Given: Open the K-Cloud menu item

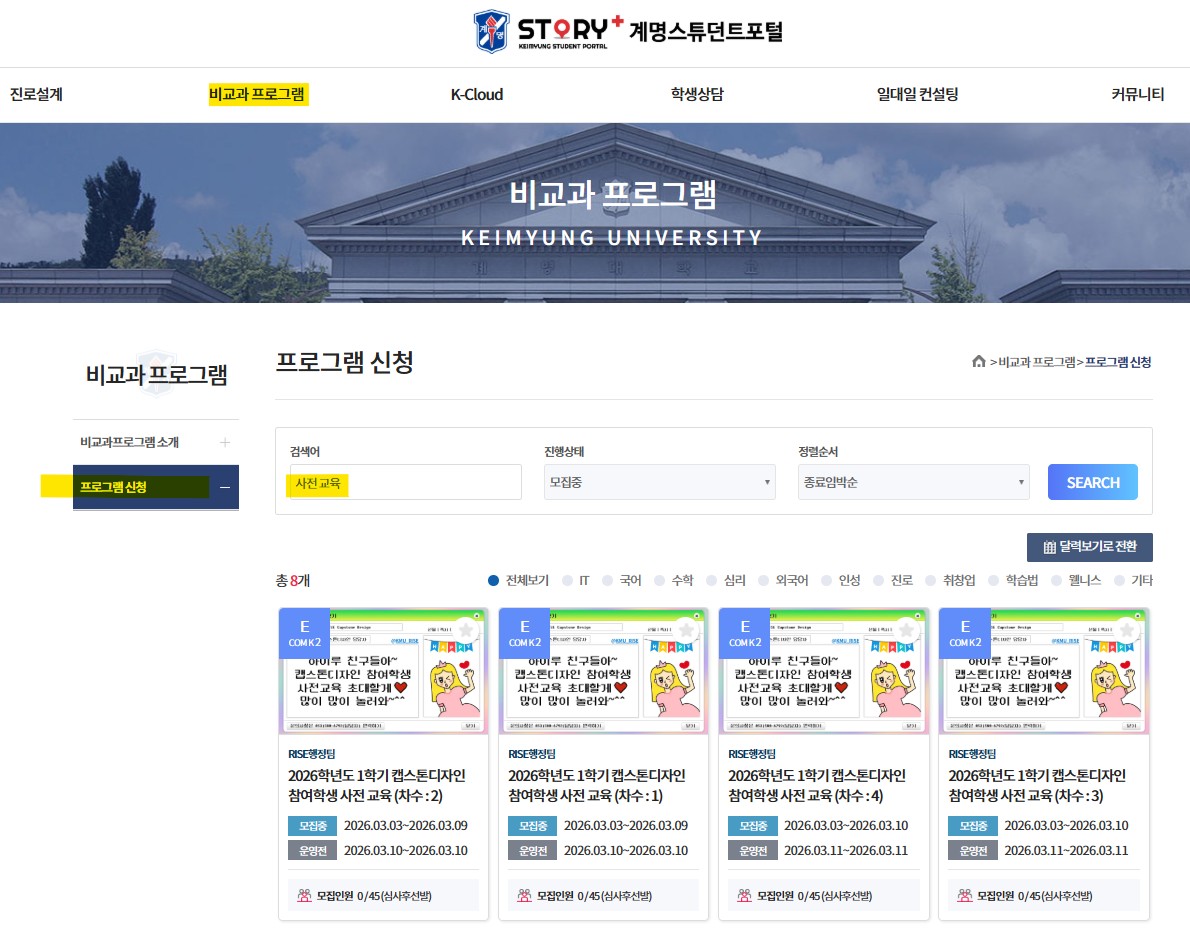Looking at the screenshot, I should pos(476,95).
